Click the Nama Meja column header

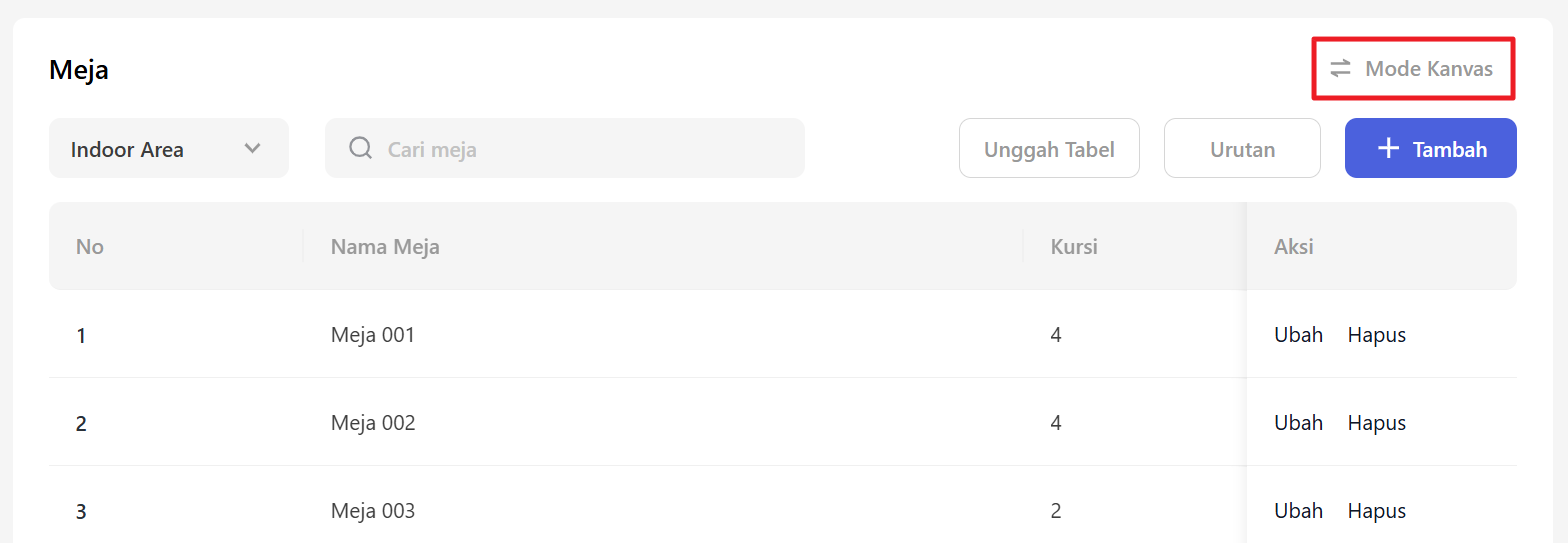point(385,246)
